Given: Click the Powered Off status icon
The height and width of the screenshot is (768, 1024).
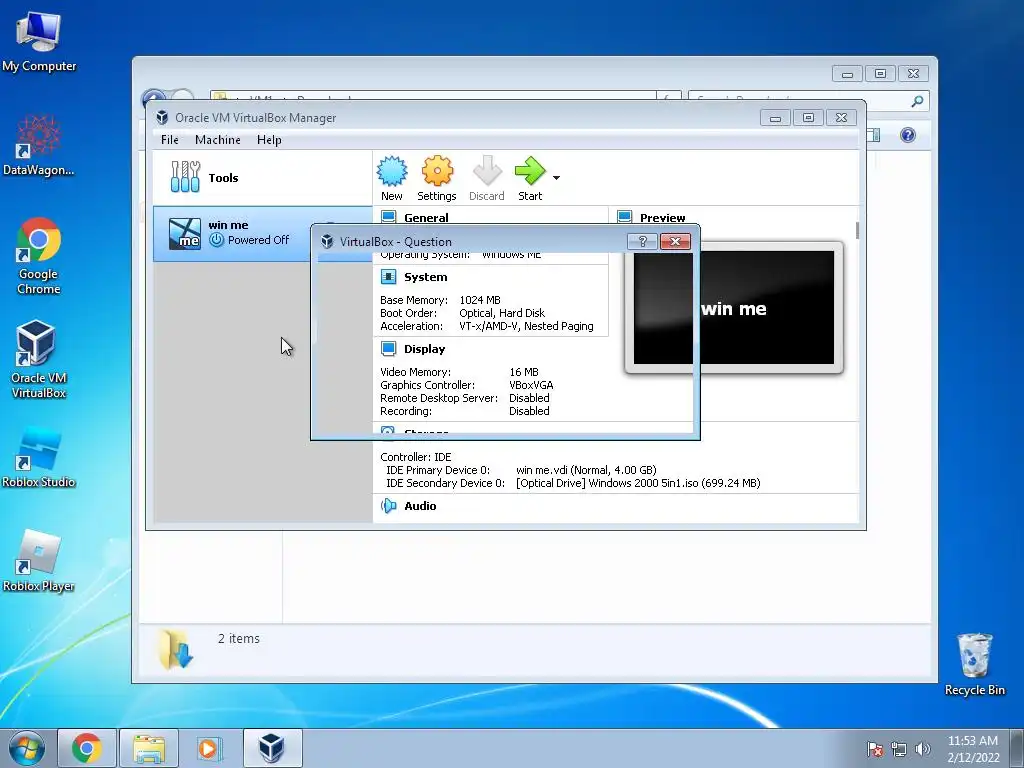Looking at the screenshot, I should pyautogui.click(x=216, y=240).
